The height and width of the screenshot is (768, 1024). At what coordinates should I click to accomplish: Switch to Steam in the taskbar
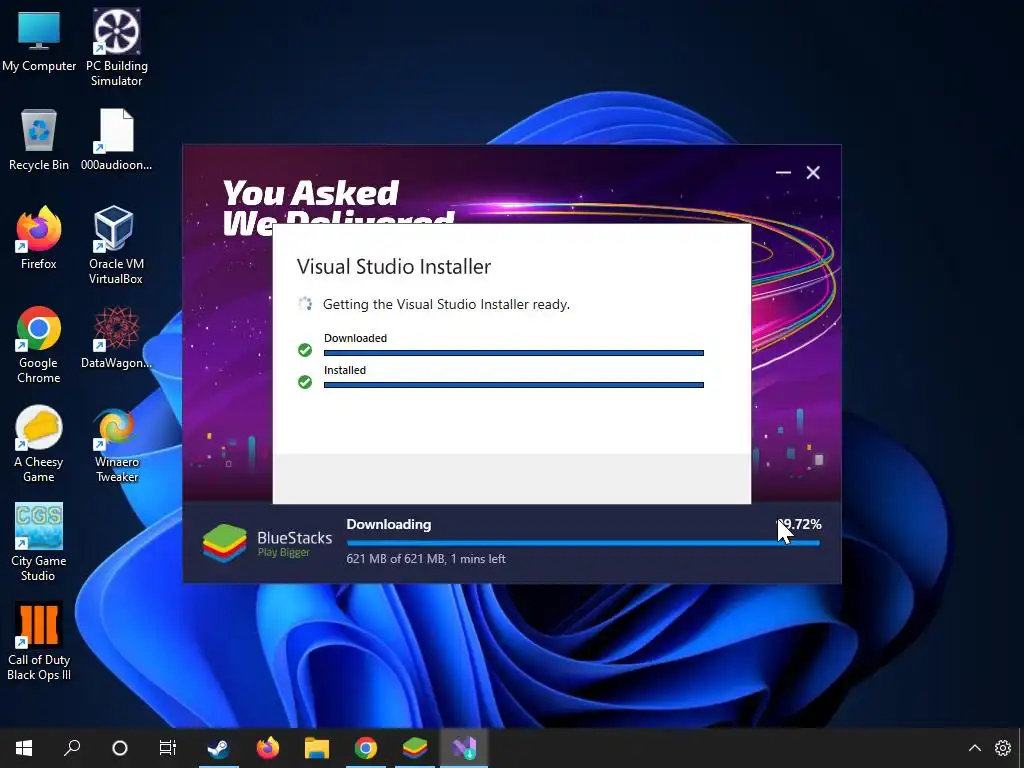[218, 747]
